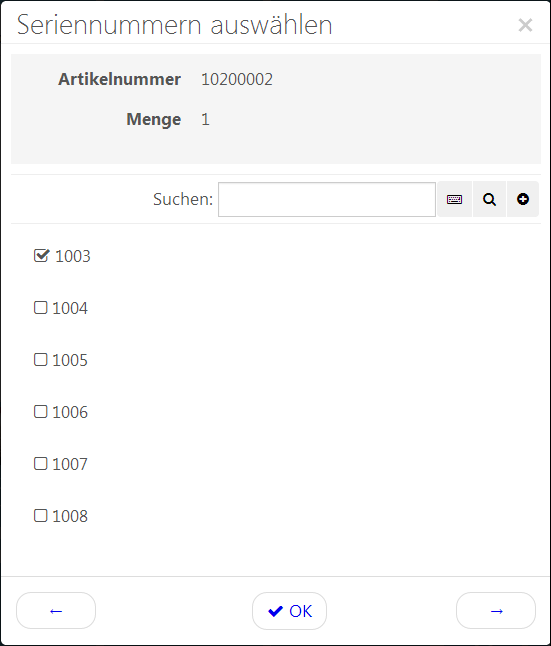
Task: Click the 1008 serial number label
Action: (x=70, y=516)
